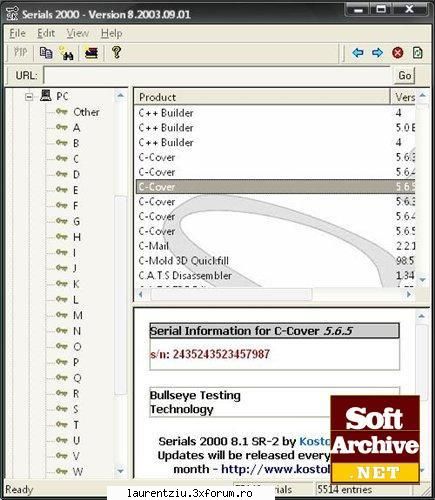Open the Edit menu
Image resolution: width=435 pixels, height=500 pixels.
pyautogui.click(x=46, y=33)
